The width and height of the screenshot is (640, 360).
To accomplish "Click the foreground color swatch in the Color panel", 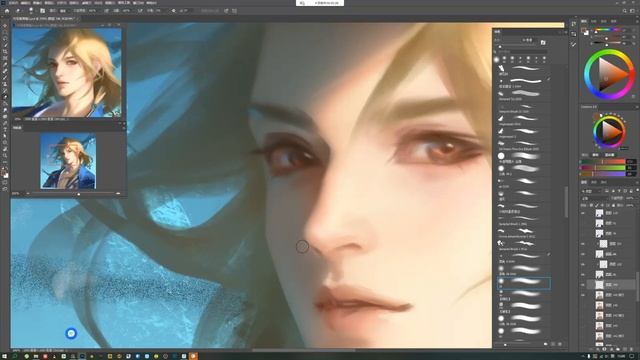I will [x=585, y=31].
